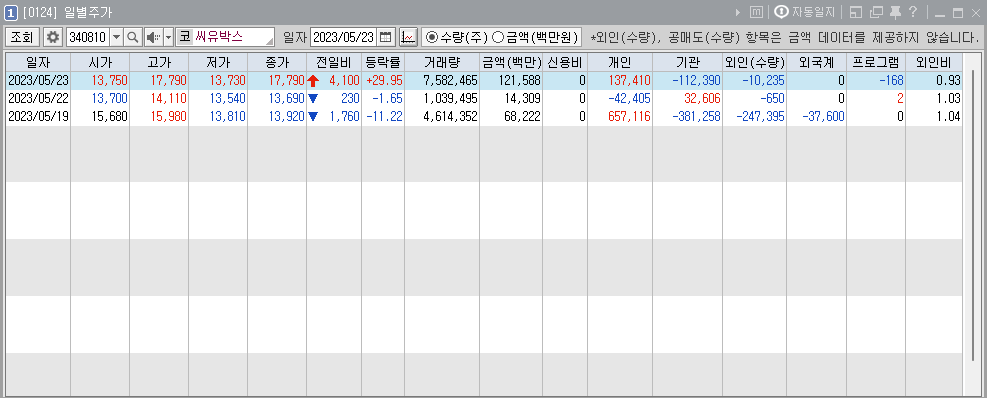Select the 씨유박스 stock name field
The height and width of the screenshot is (398, 987).
coord(234,37)
